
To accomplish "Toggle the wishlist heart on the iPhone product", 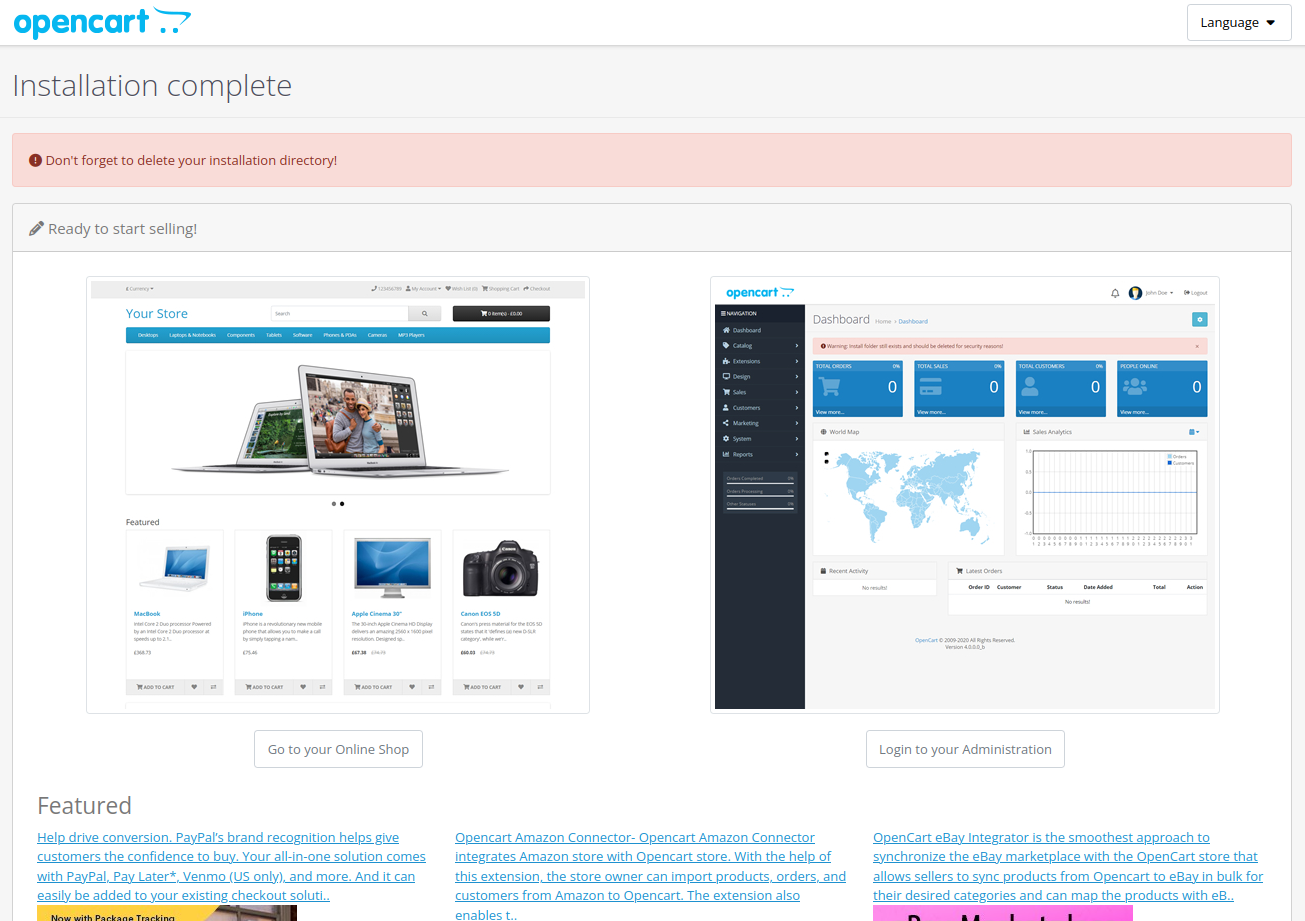I will (303, 687).
